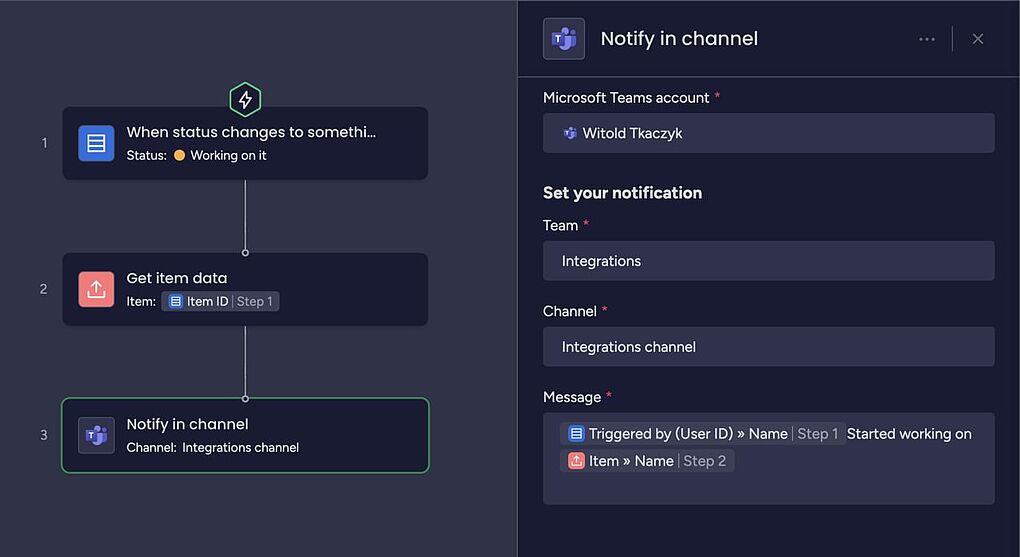Open the Channel dropdown showing Integrations channel
This screenshot has height=557, width=1020.
[768, 347]
